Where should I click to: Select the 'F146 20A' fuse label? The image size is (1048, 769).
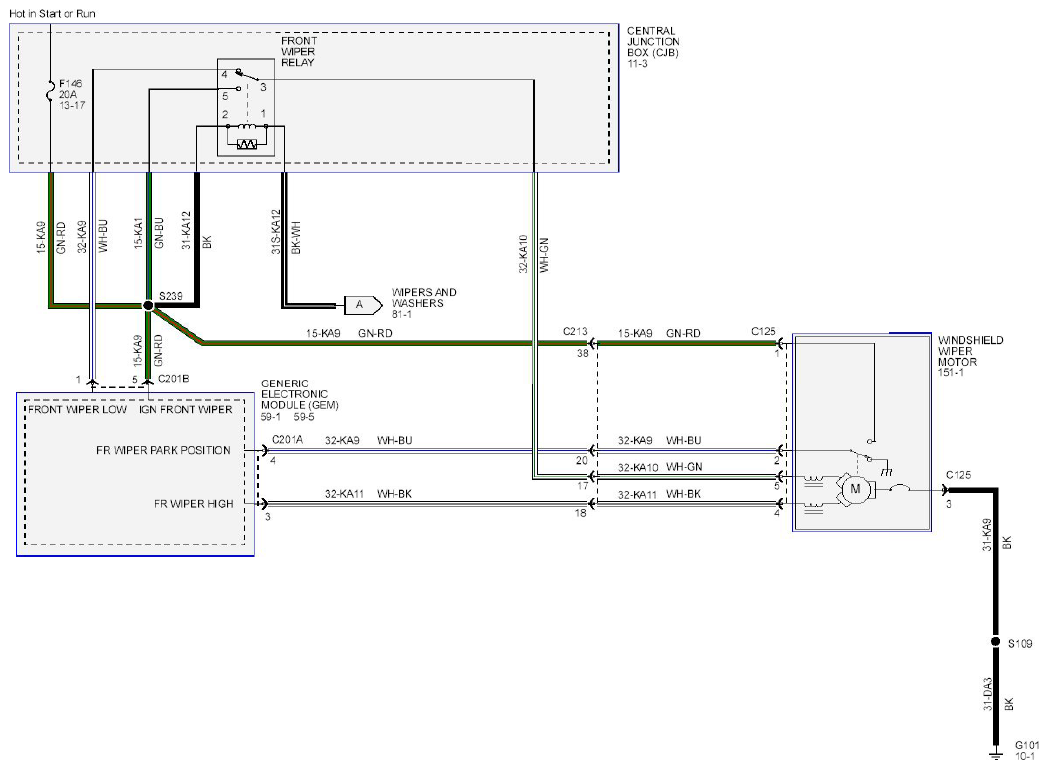[x=71, y=89]
